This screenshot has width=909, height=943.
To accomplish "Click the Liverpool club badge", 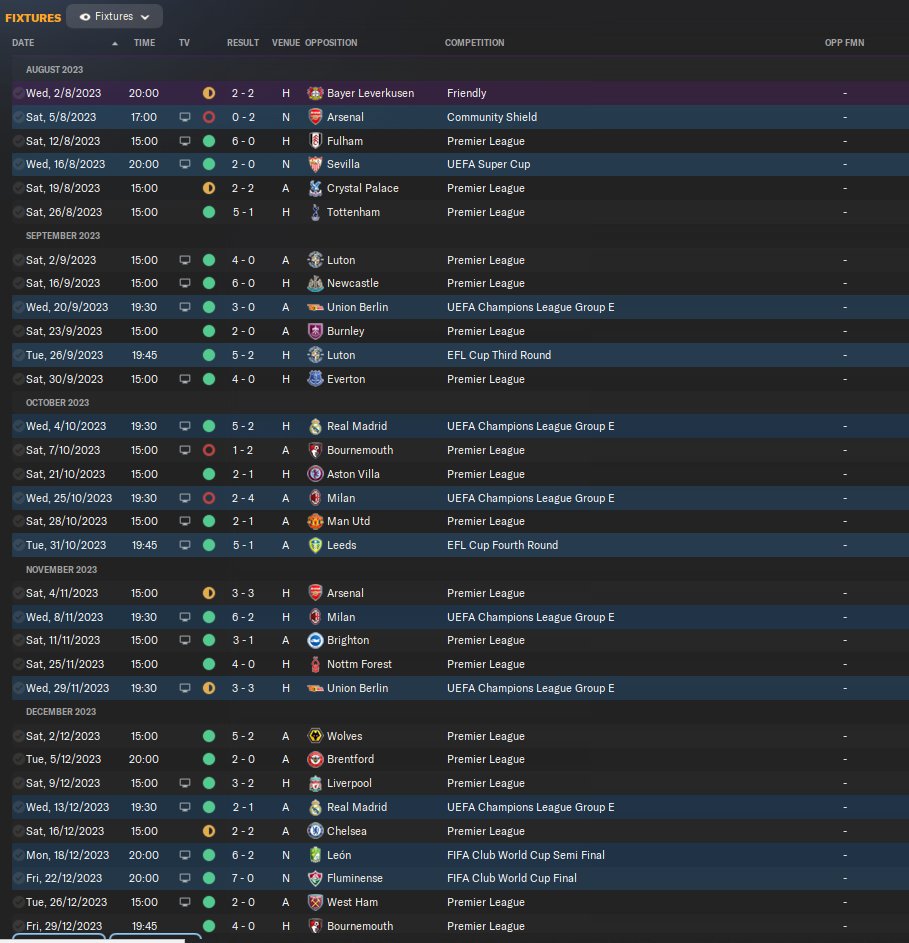I will (315, 784).
